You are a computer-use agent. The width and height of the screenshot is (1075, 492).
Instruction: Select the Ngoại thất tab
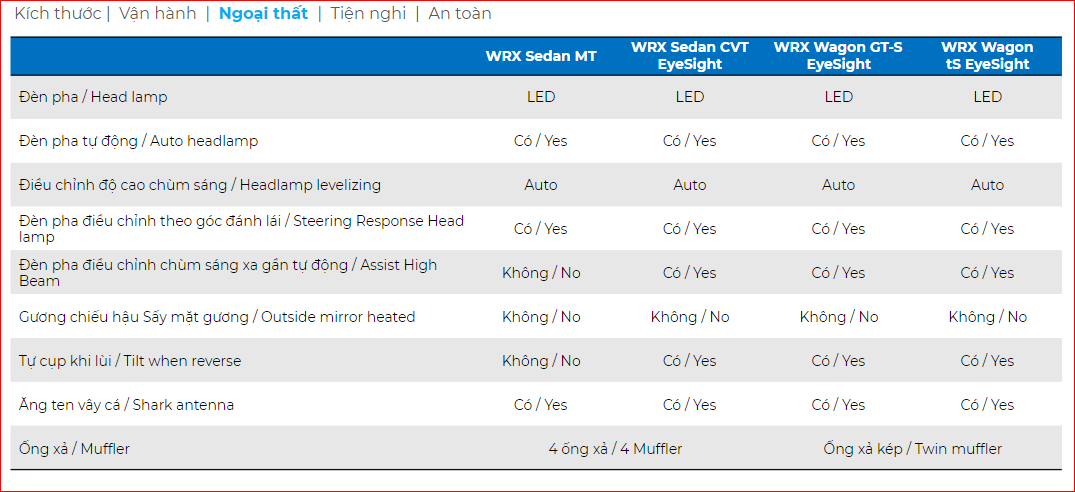(x=263, y=14)
